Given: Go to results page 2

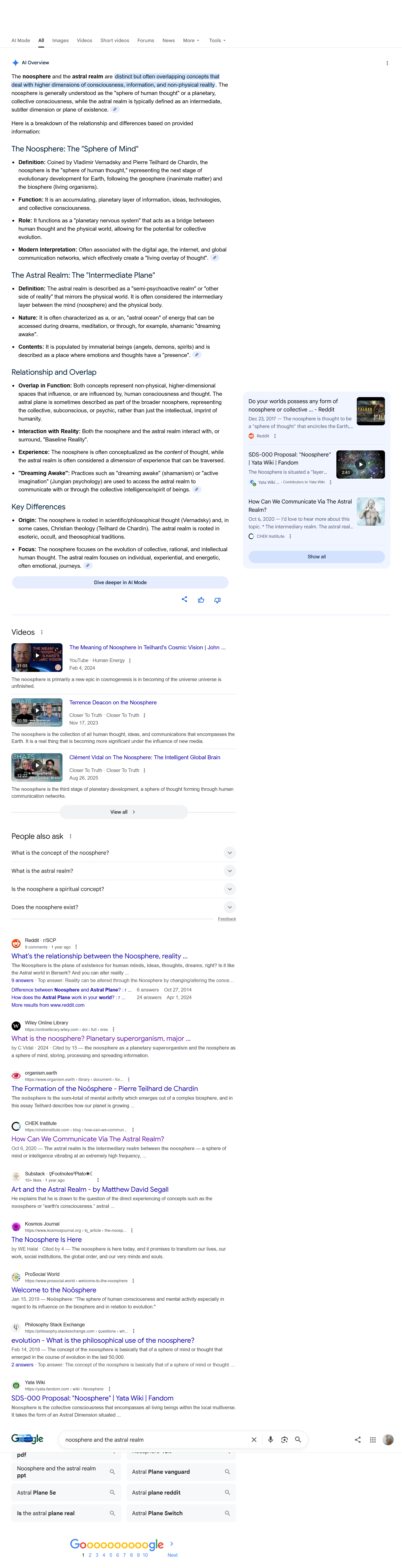Looking at the screenshot, I should (x=90, y=1555).
